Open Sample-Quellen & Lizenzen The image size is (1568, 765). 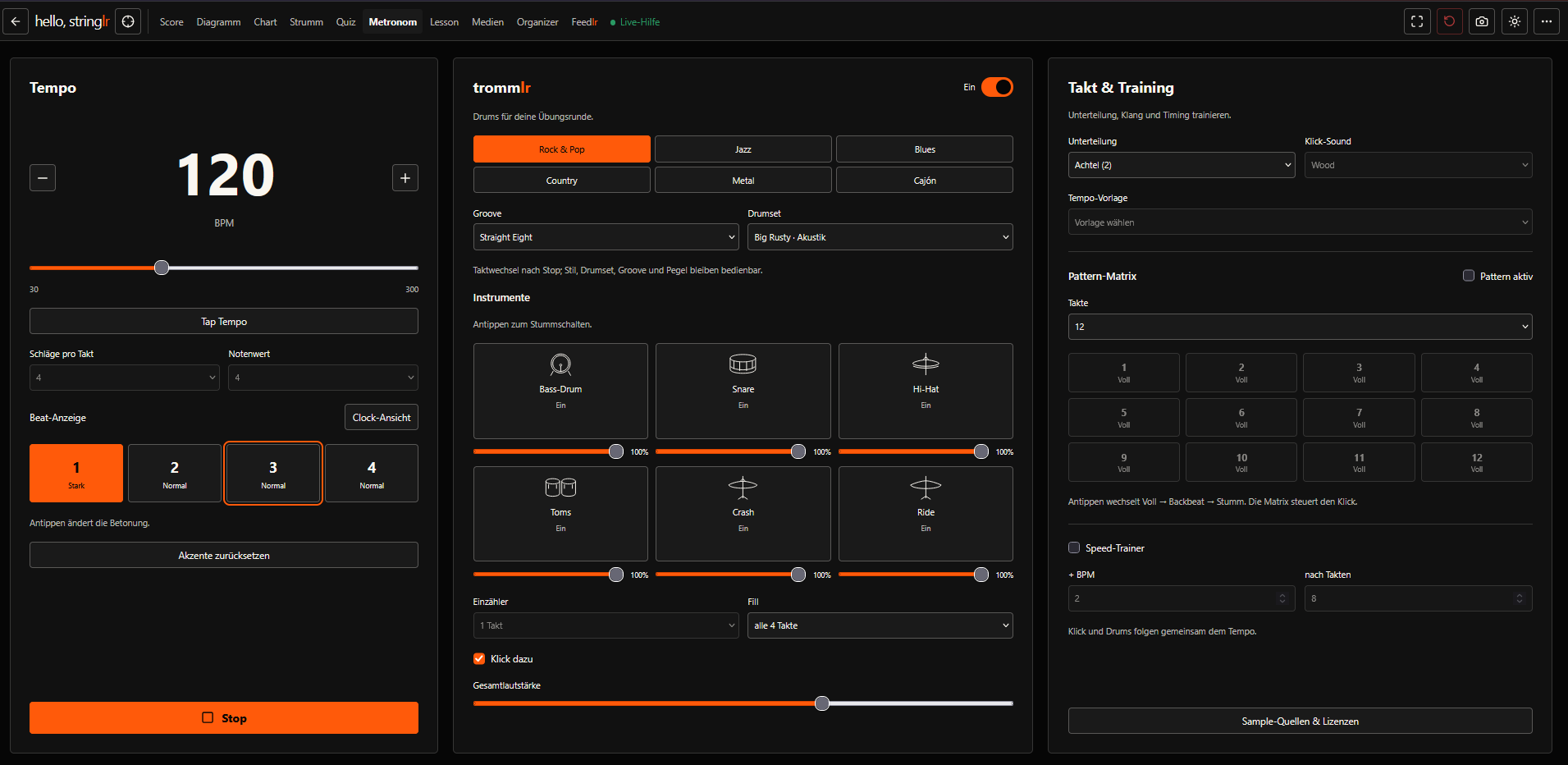point(1301,721)
